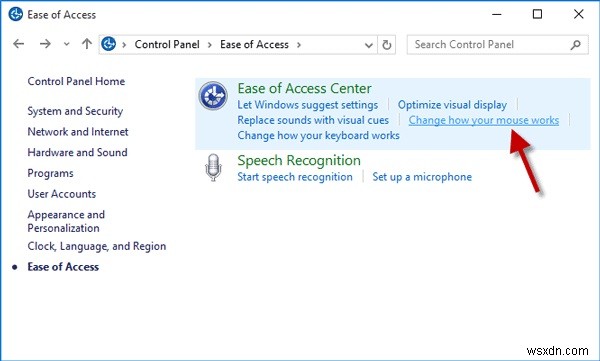Minimize the Ease of Access window
Viewport: 600px width, 361px height.
pos(497,14)
